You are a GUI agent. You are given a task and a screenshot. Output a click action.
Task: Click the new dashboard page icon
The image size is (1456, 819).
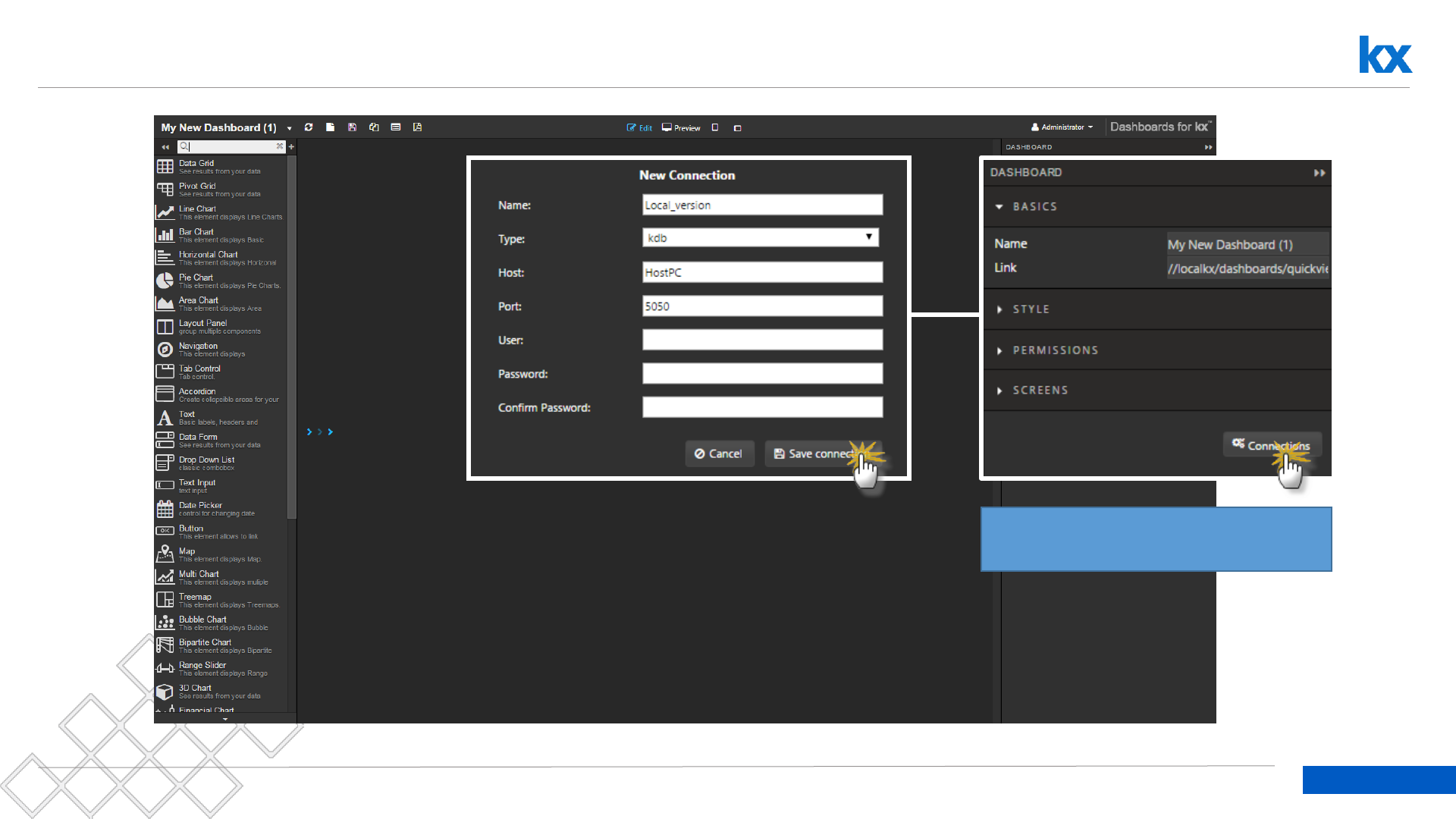(330, 127)
